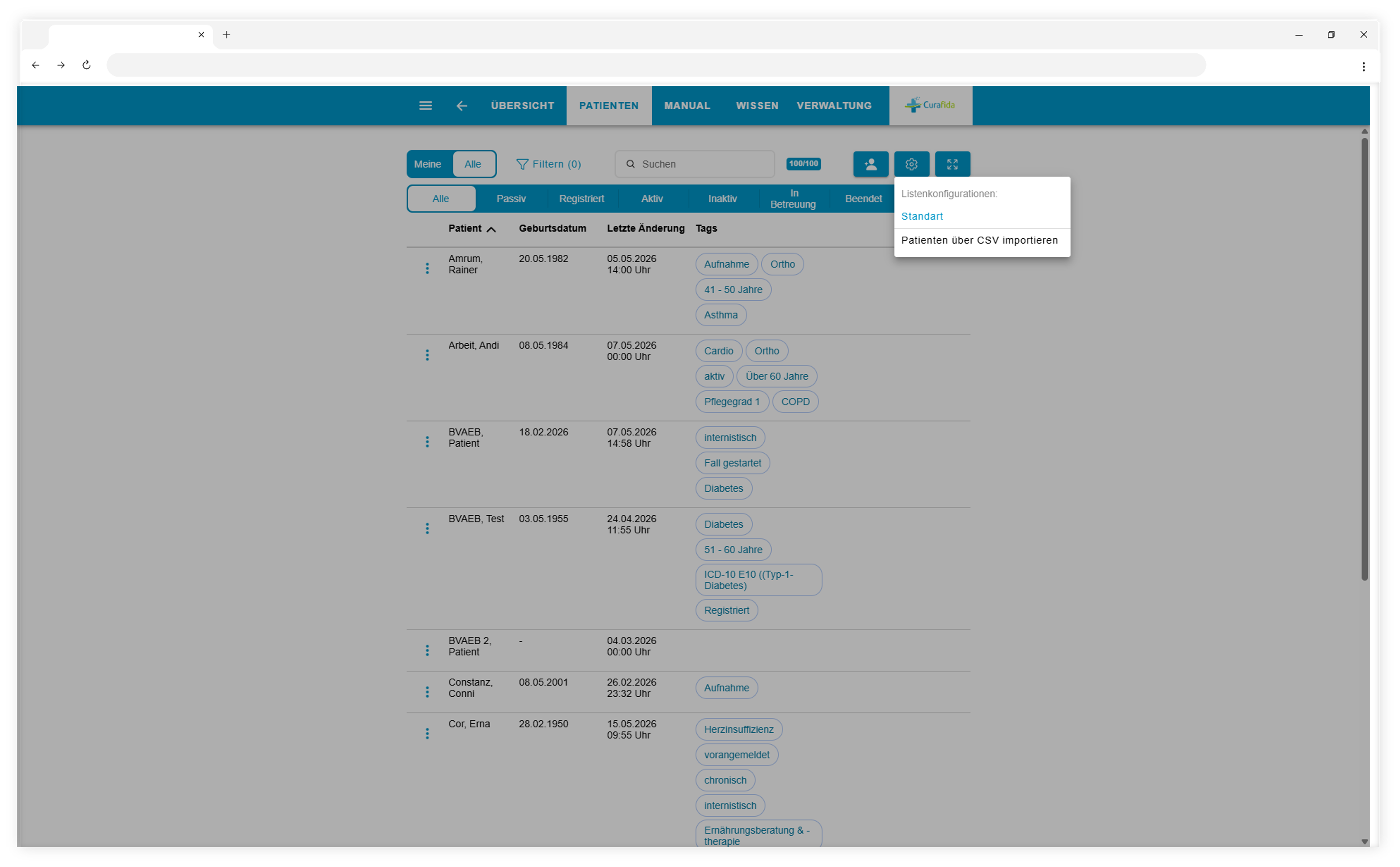Click the page vertical scrollbar thumb
The height and width of the screenshot is (867, 1400).
pyautogui.click(x=1364, y=359)
